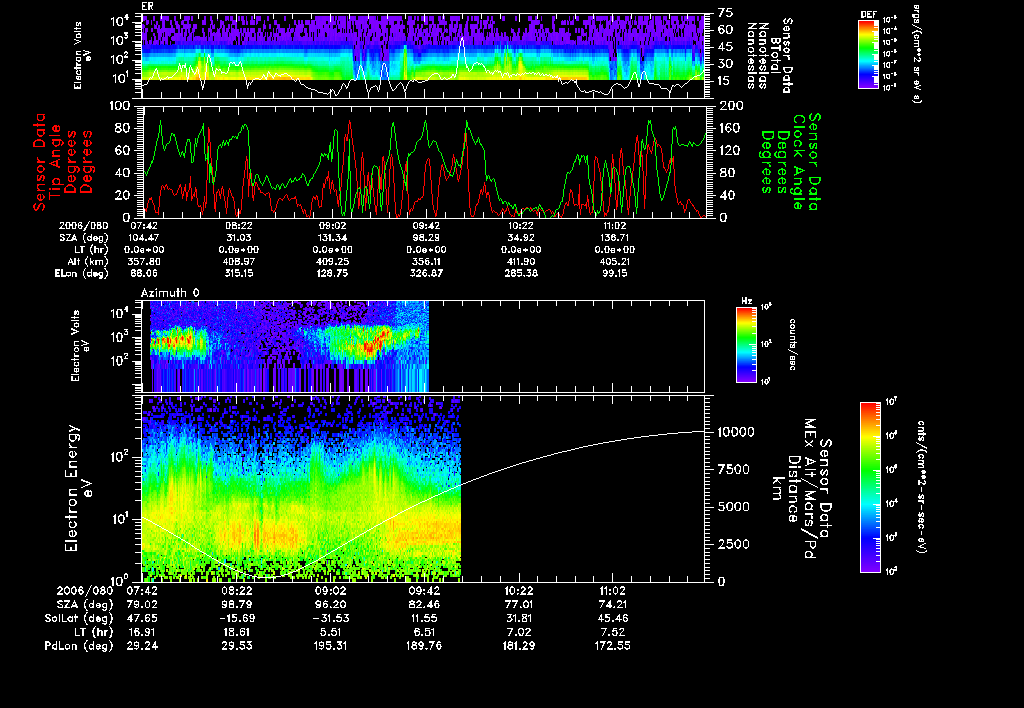The height and width of the screenshot is (708, 1024).
Task: Click the SZA value 34.92
Action: point(521,238)
